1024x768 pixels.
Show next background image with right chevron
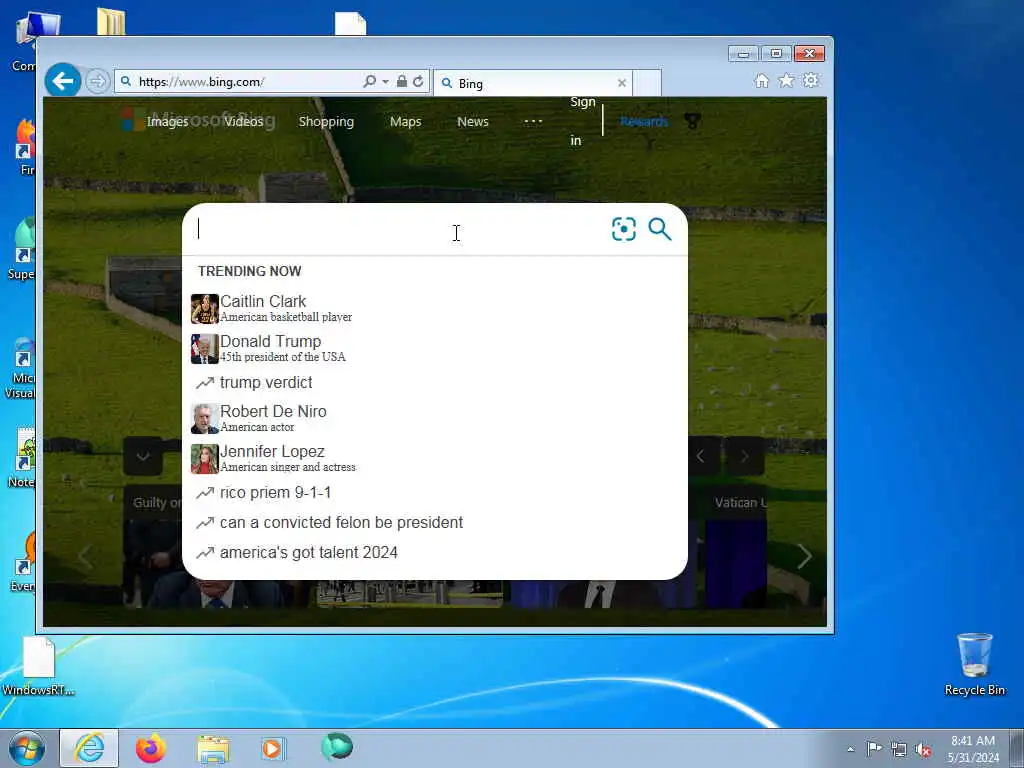click(744, 456)
